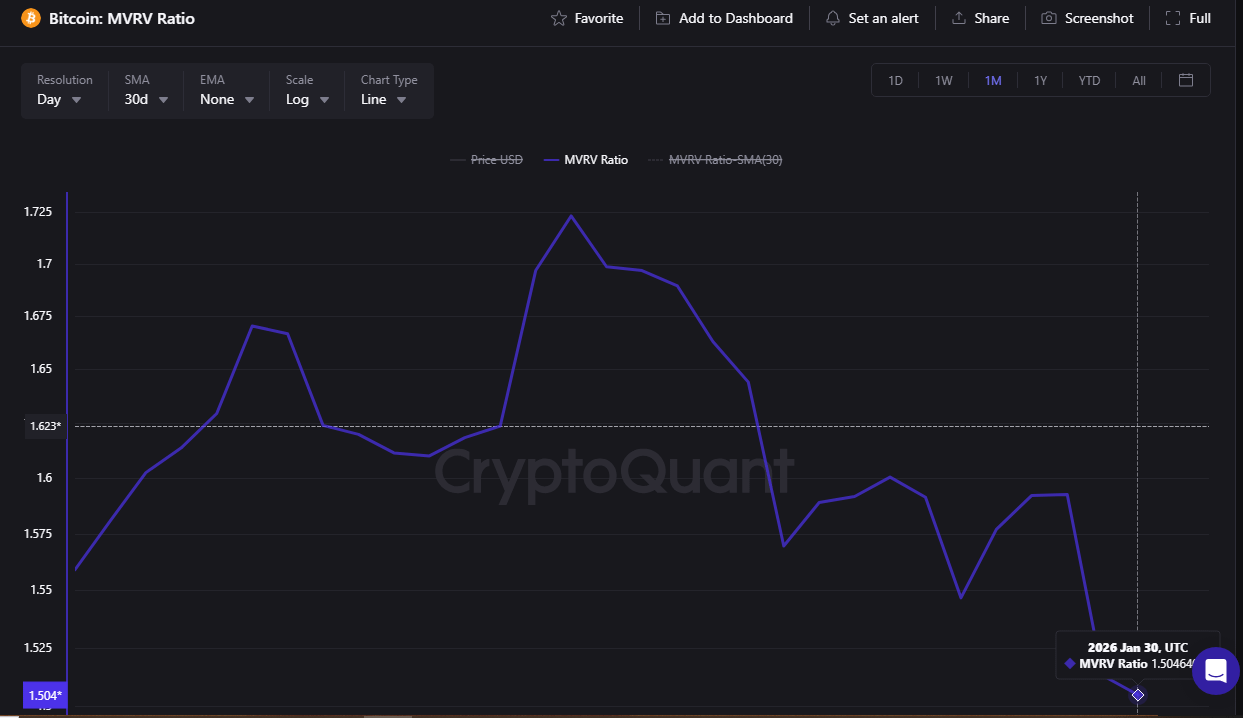Expand the SMA 30d dropdown
The image size is (1243, 718).
(x=146, y=99)
